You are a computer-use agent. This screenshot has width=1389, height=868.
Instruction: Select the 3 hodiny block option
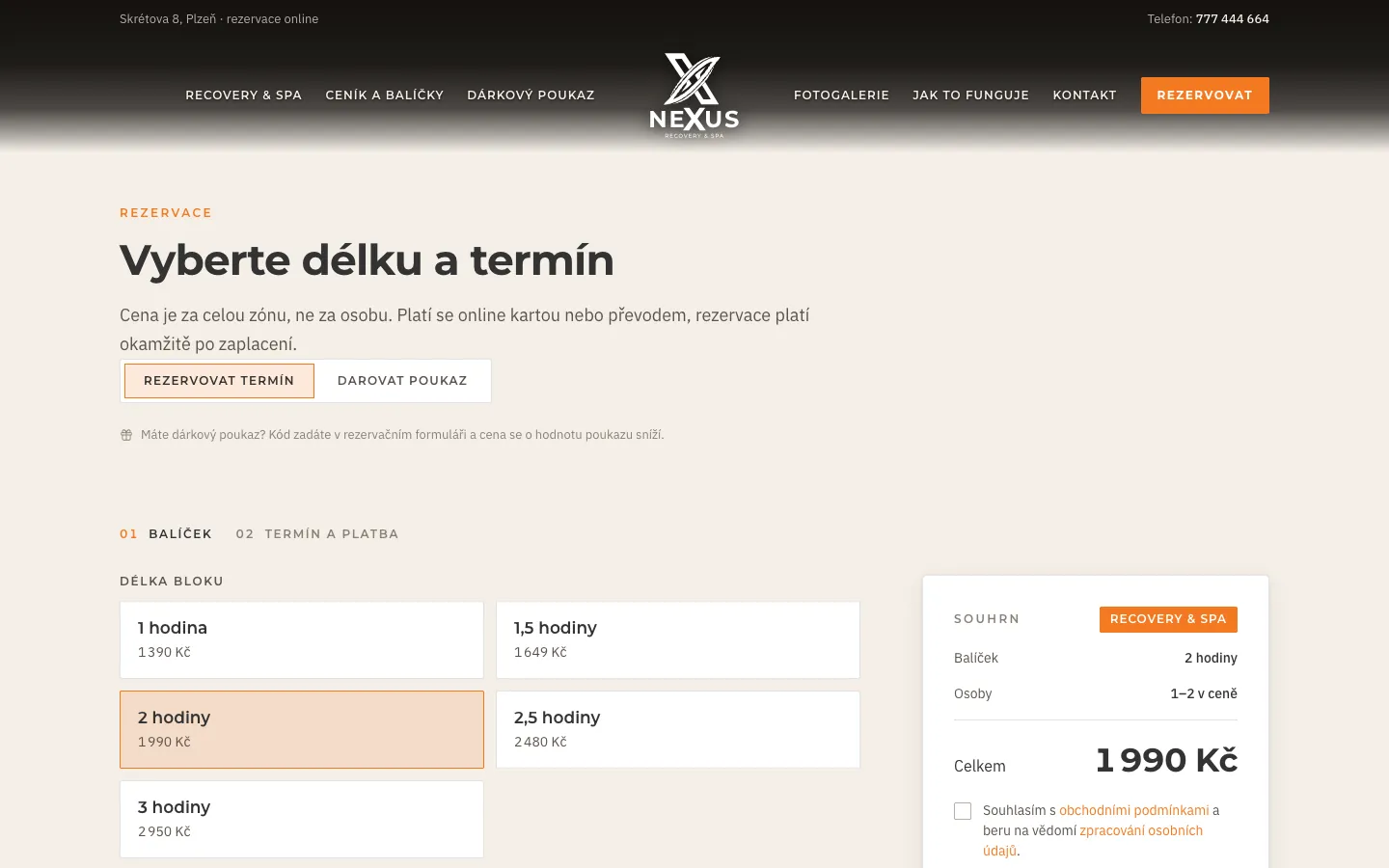click(x=302, y=820)
